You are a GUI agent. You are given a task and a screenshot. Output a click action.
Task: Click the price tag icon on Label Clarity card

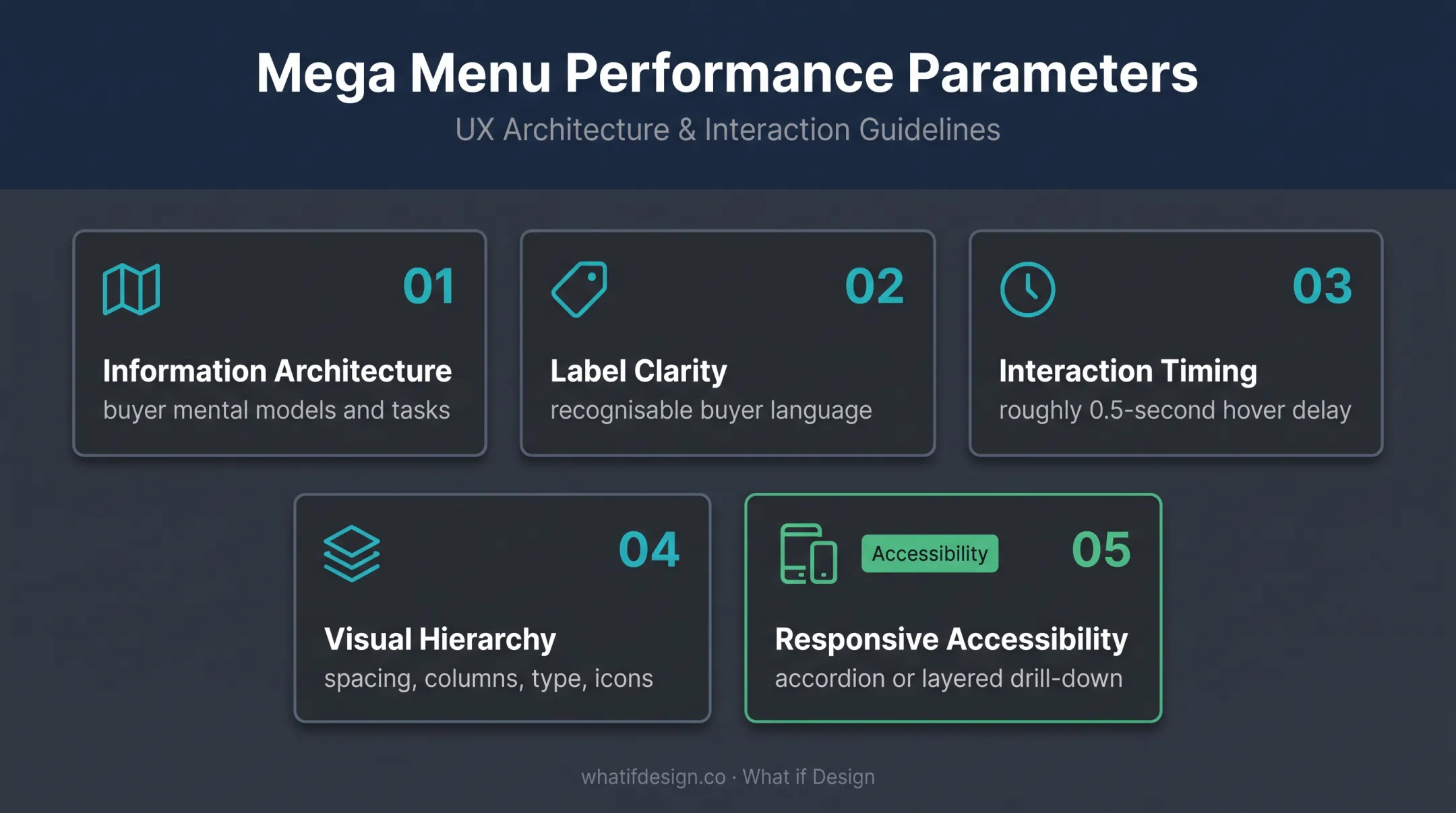(579, 289)
